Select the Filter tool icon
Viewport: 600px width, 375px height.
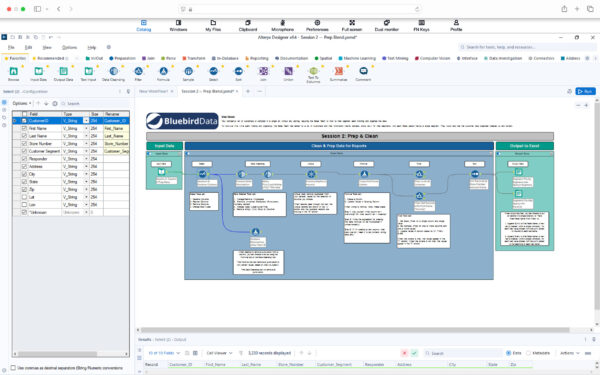139,71
